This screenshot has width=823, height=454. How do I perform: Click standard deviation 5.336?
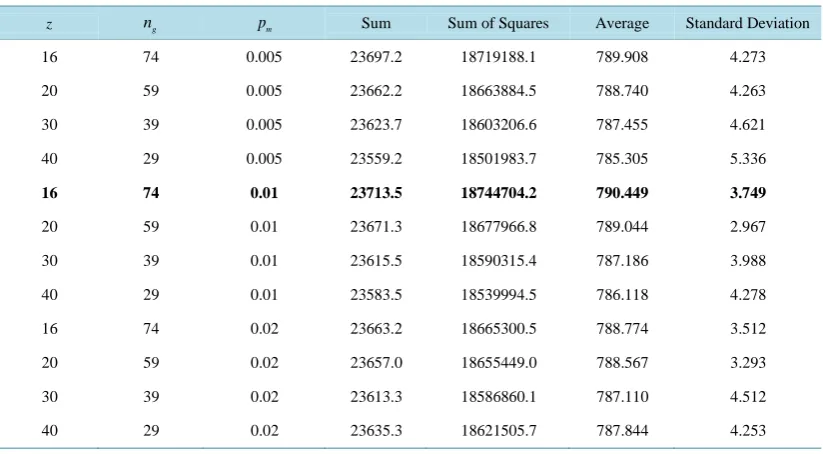pos(747,159)
